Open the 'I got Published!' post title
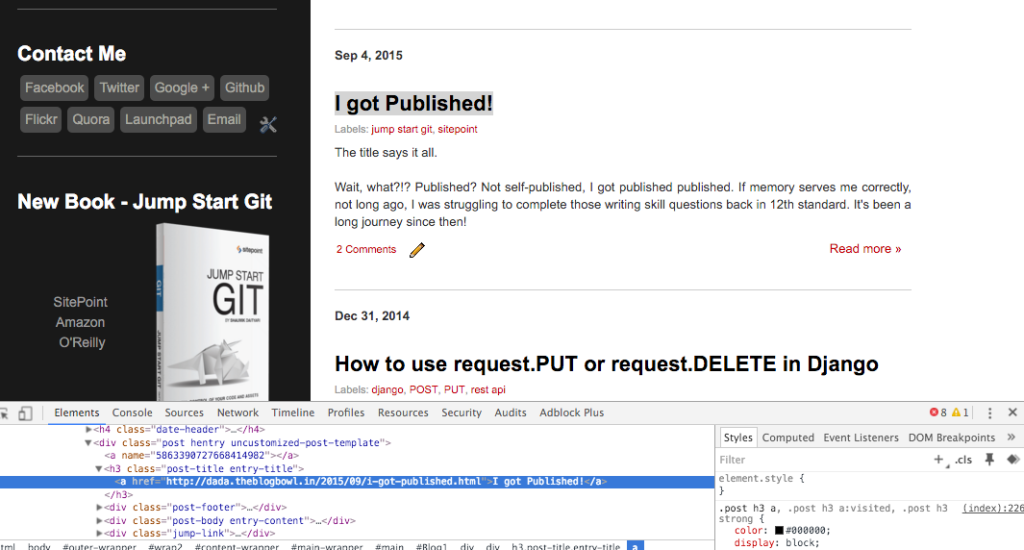 click(x=413, y=103)
